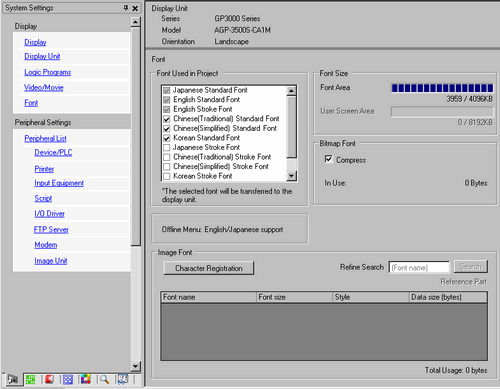Sort by Font name column header

209,297
